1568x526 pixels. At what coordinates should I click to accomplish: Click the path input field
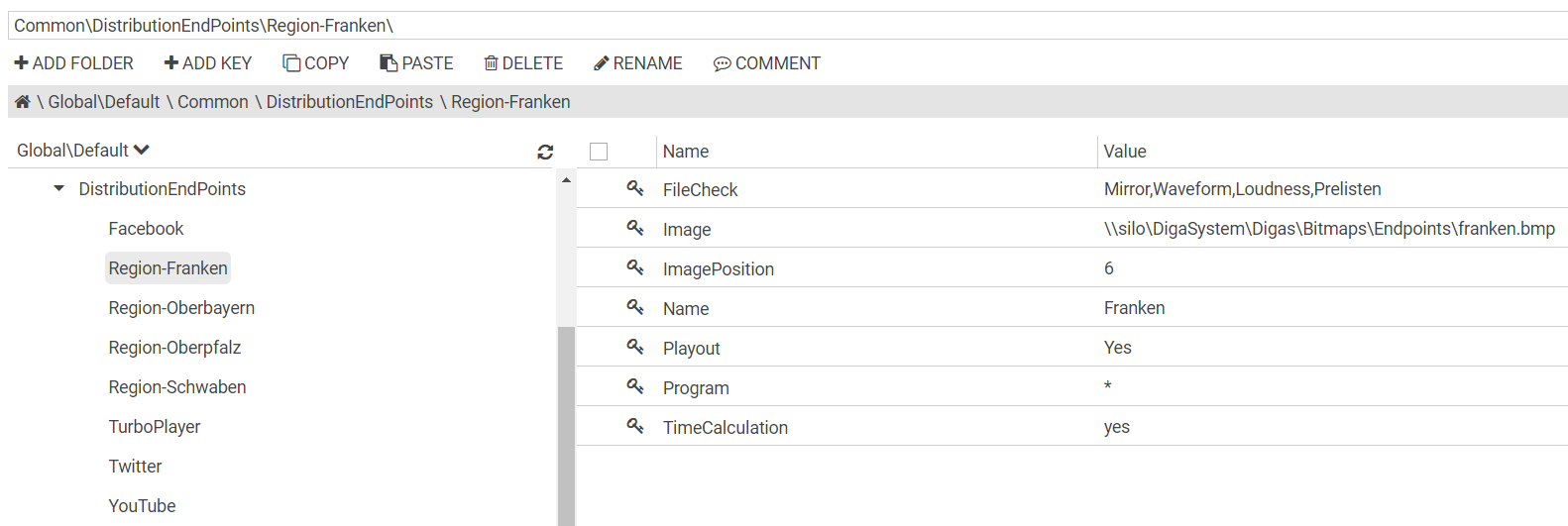click(x=783, y=26)
